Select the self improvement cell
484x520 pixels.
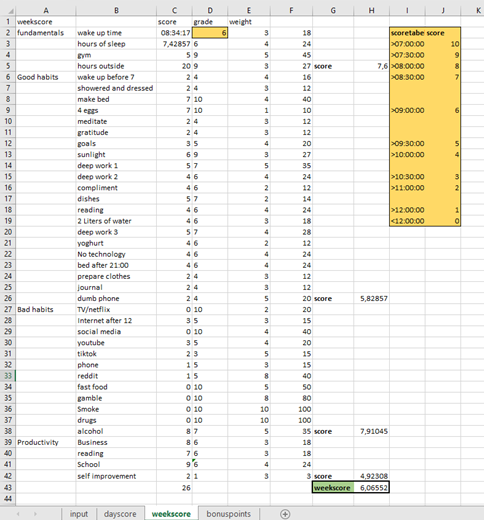point(116,476)
